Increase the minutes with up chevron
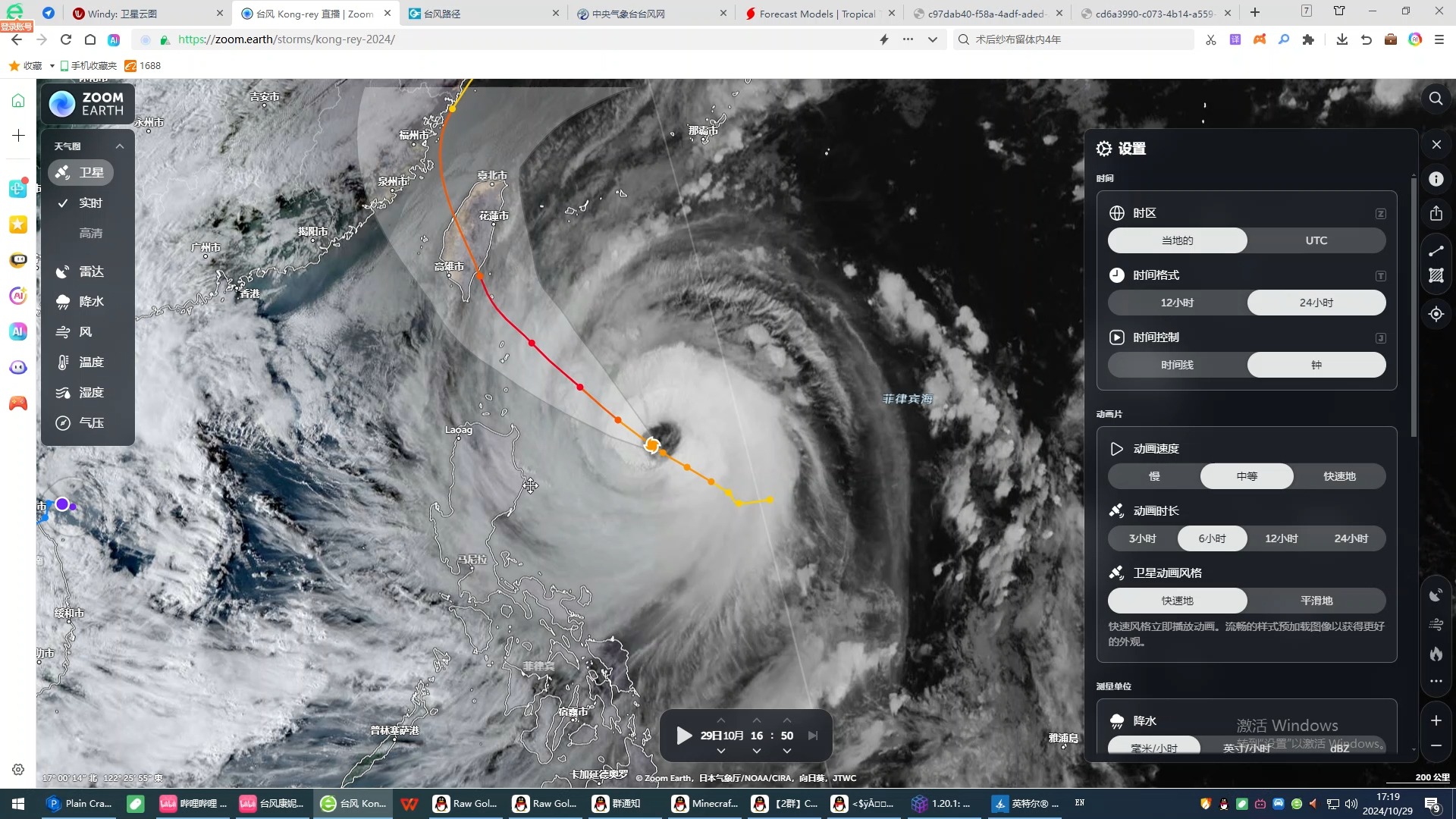Image resolution: width=1456 pixels, height=819 pixels. [x=787, y=720]
